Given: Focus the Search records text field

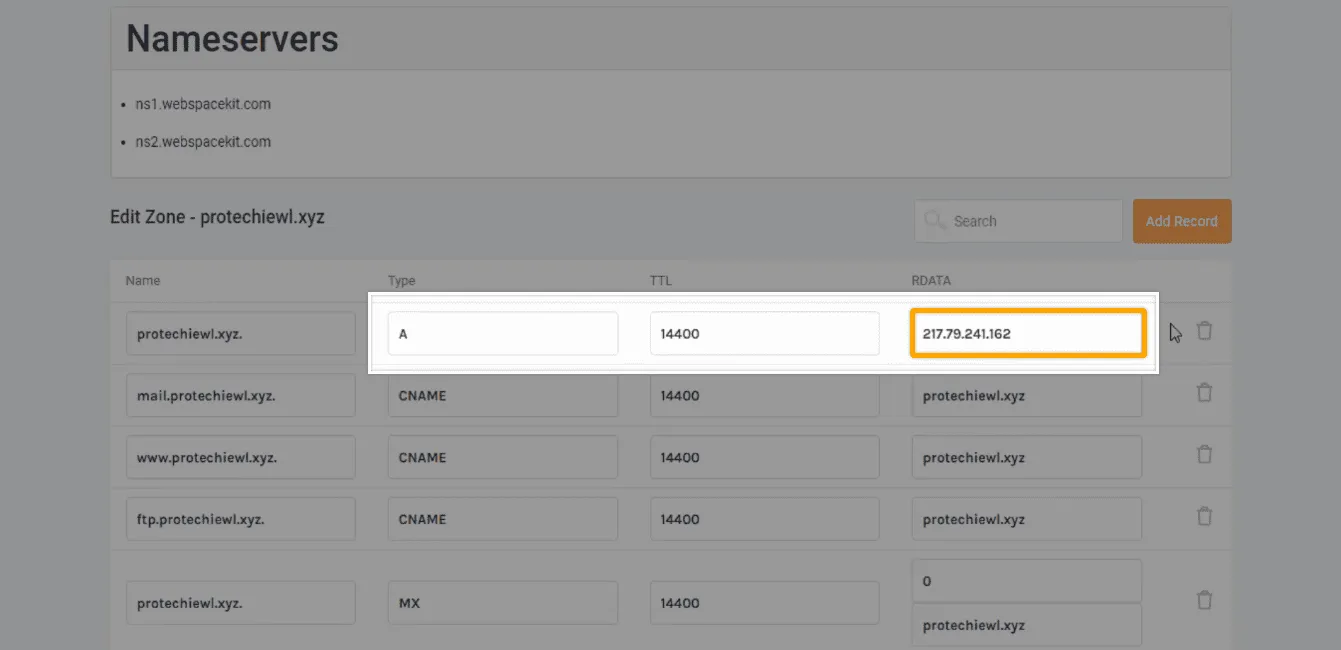Looking at the screenshot, I should (x=1030, y=221).
